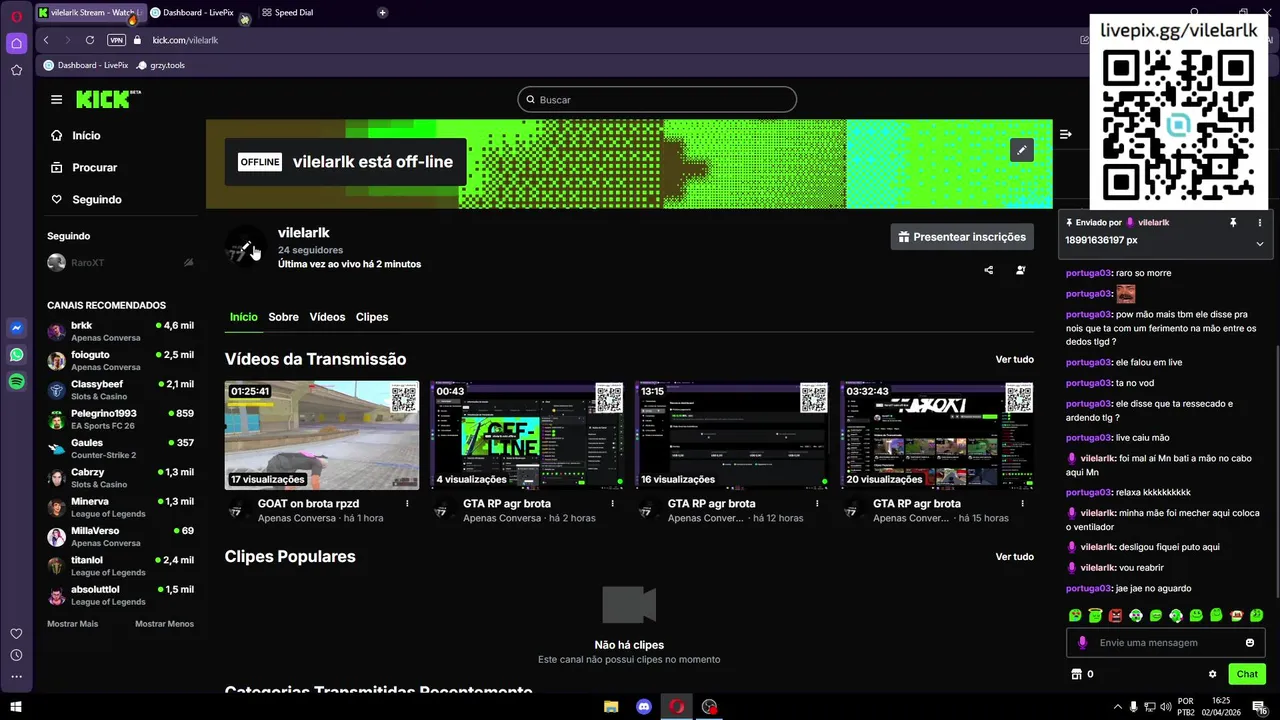
Task: Open Opera bookmarks star icon
Action: point(16,70)
